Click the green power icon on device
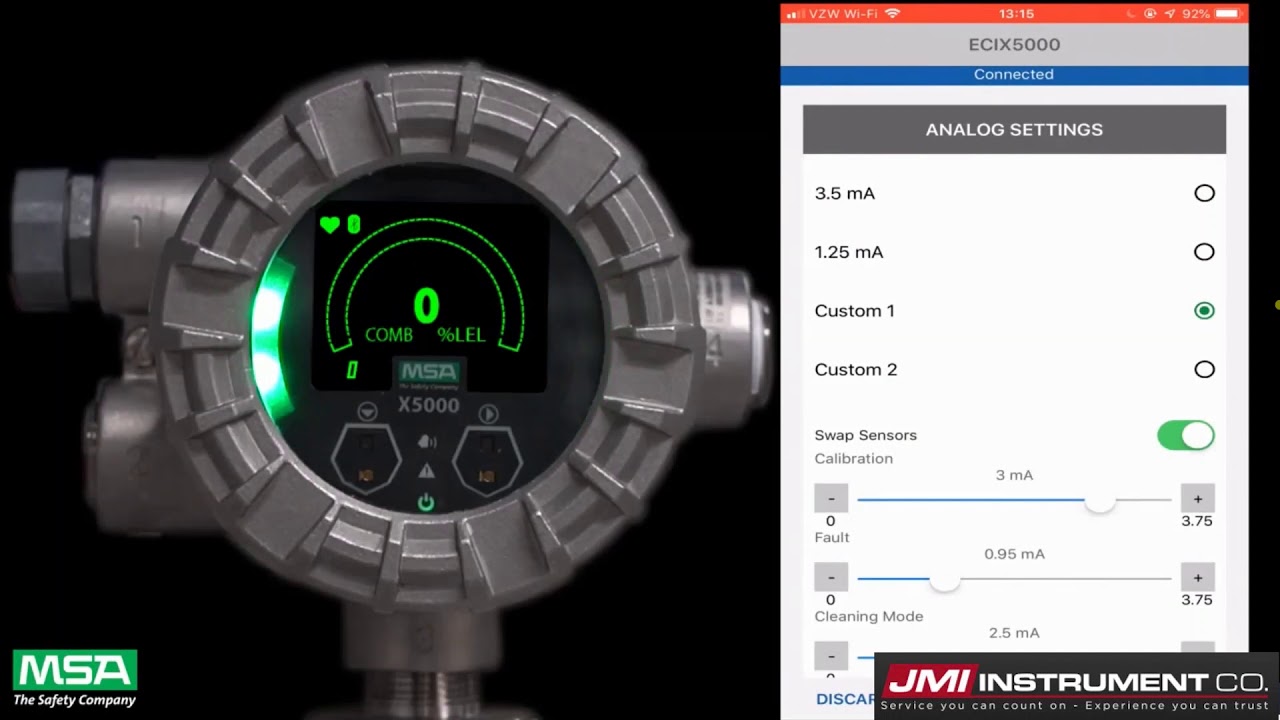 point(426,502)
